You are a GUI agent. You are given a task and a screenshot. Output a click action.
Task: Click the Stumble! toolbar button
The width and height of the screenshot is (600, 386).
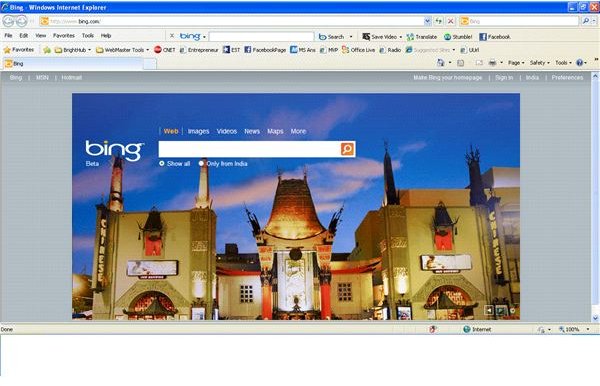click(458, 37)
